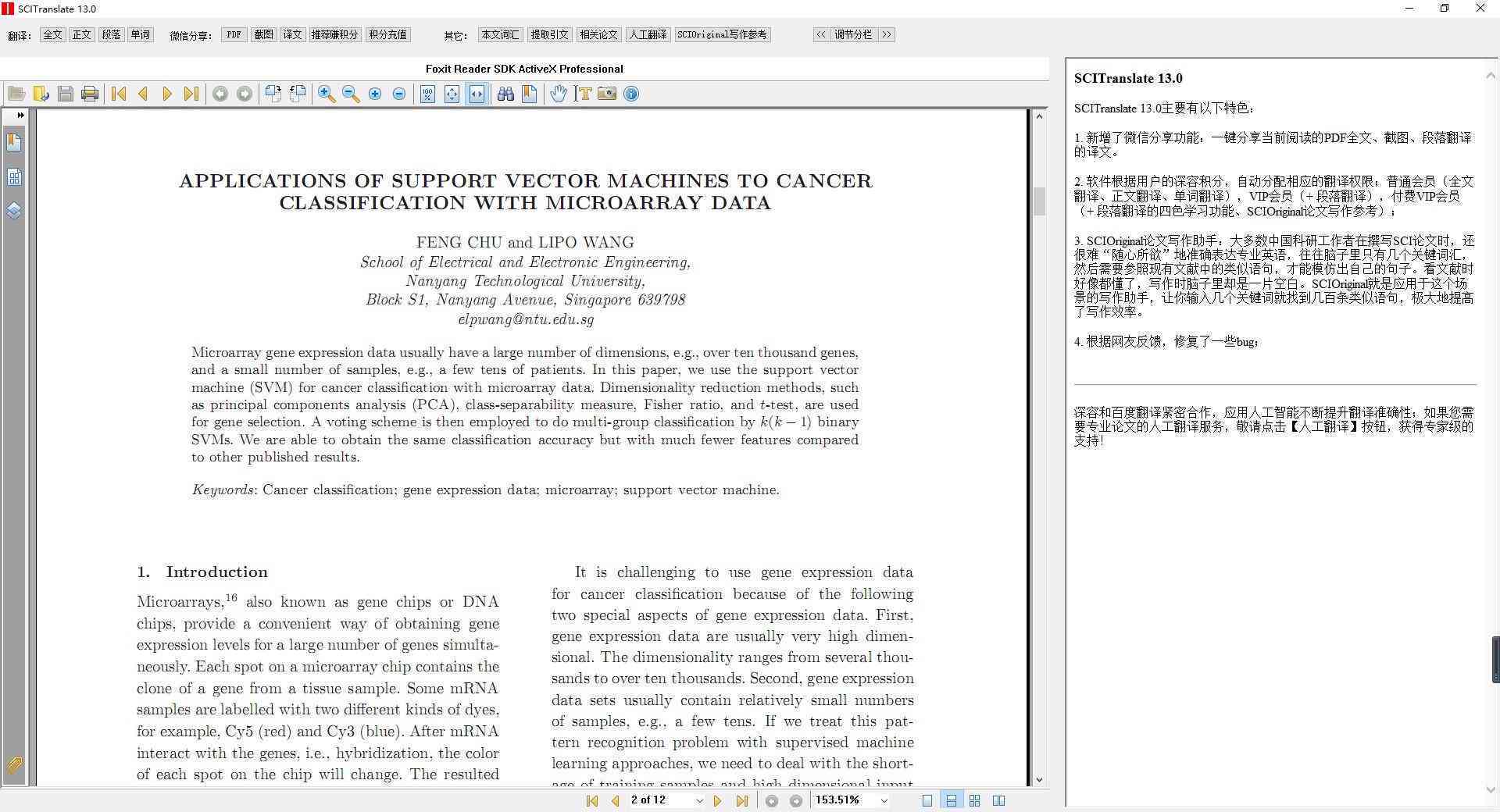Switch to facing two-page layout
The width and height of the screenshot is (1500, 812).
pos(998,800)
